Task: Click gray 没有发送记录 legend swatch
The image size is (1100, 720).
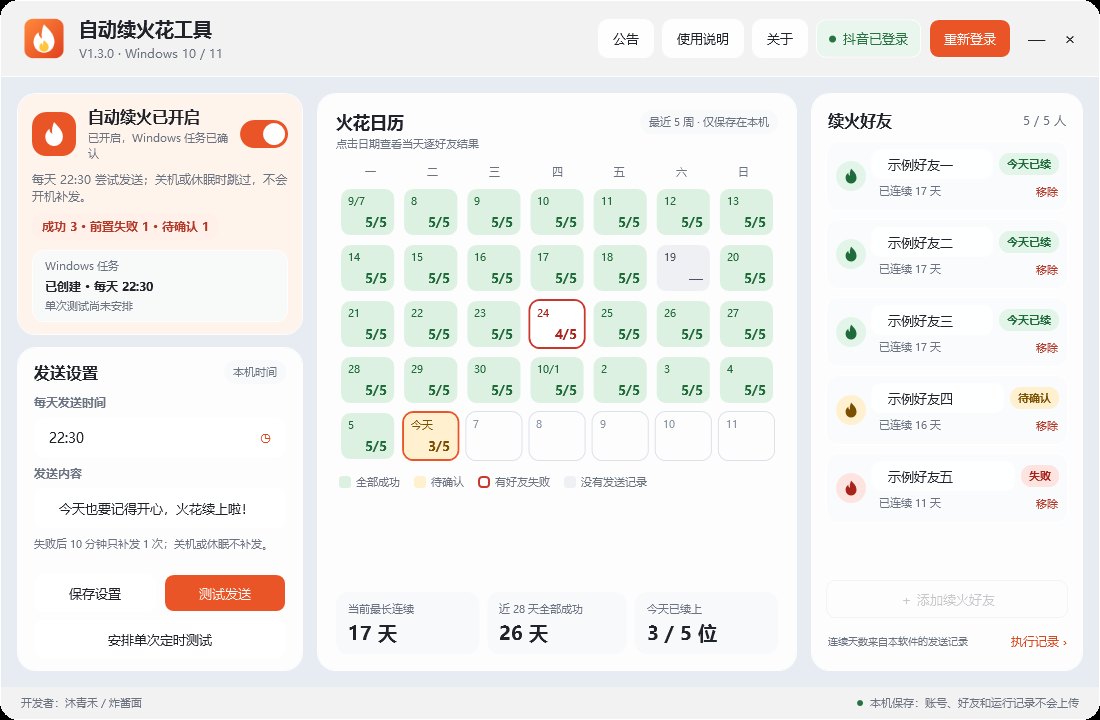Action: [570, 482]
